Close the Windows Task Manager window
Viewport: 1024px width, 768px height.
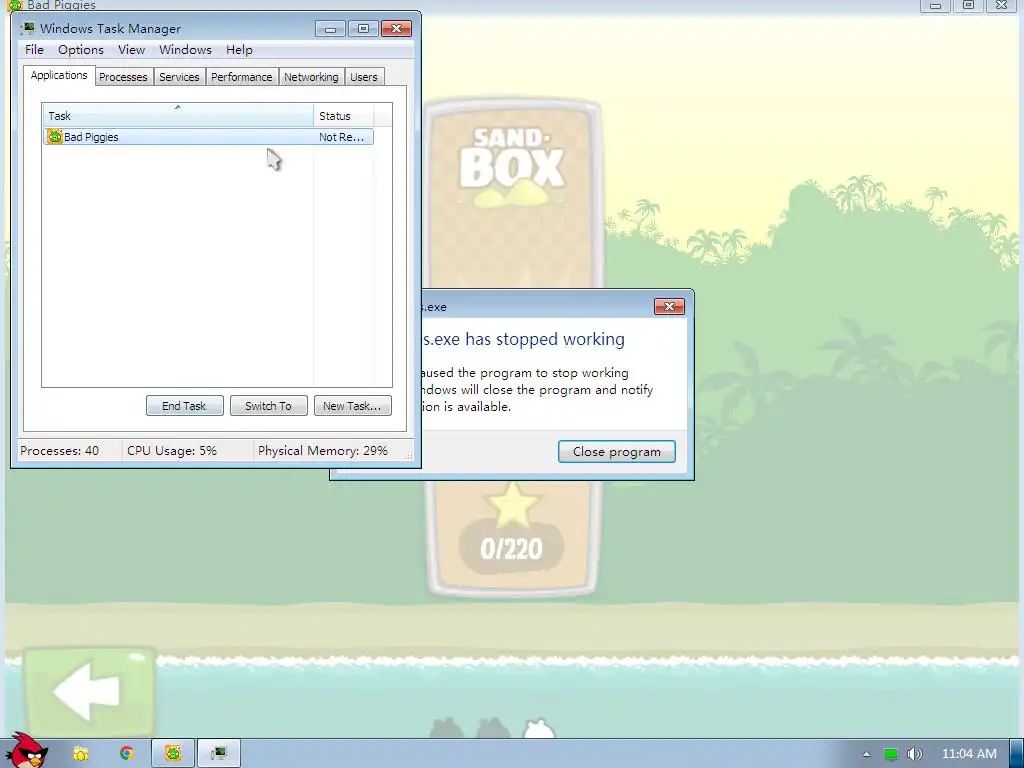click(396, 29)
